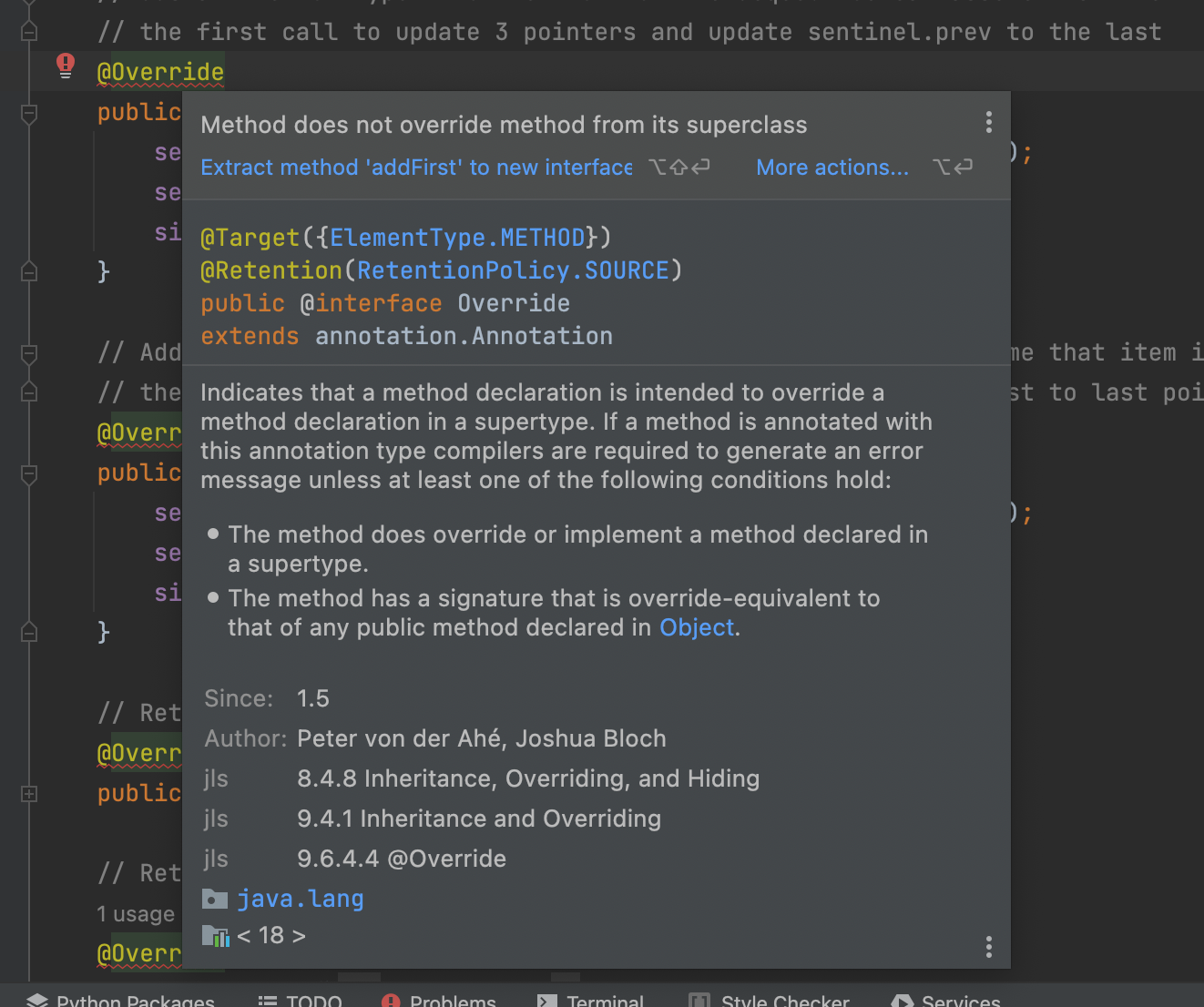Follow the 'Object' link in the documentation
Screen dimensions: 1204x1007
tap(697, 628)
